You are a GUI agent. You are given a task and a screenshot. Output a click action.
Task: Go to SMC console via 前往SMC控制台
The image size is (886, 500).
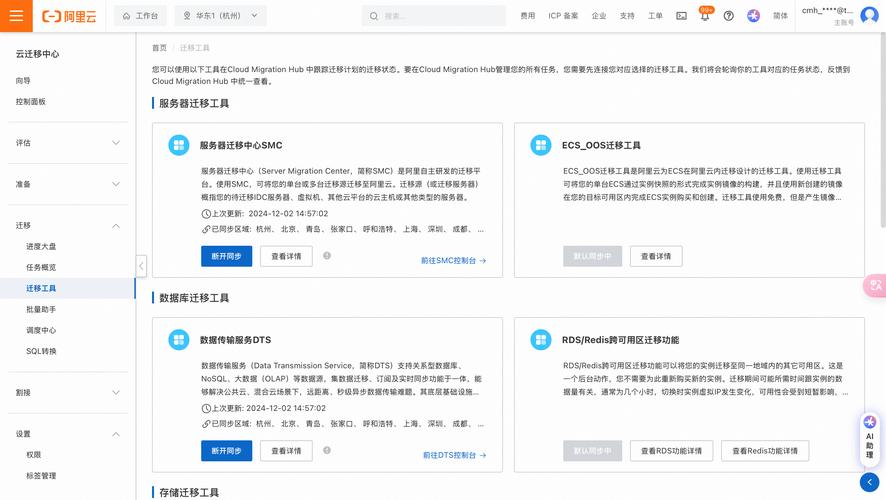point(453,260)
